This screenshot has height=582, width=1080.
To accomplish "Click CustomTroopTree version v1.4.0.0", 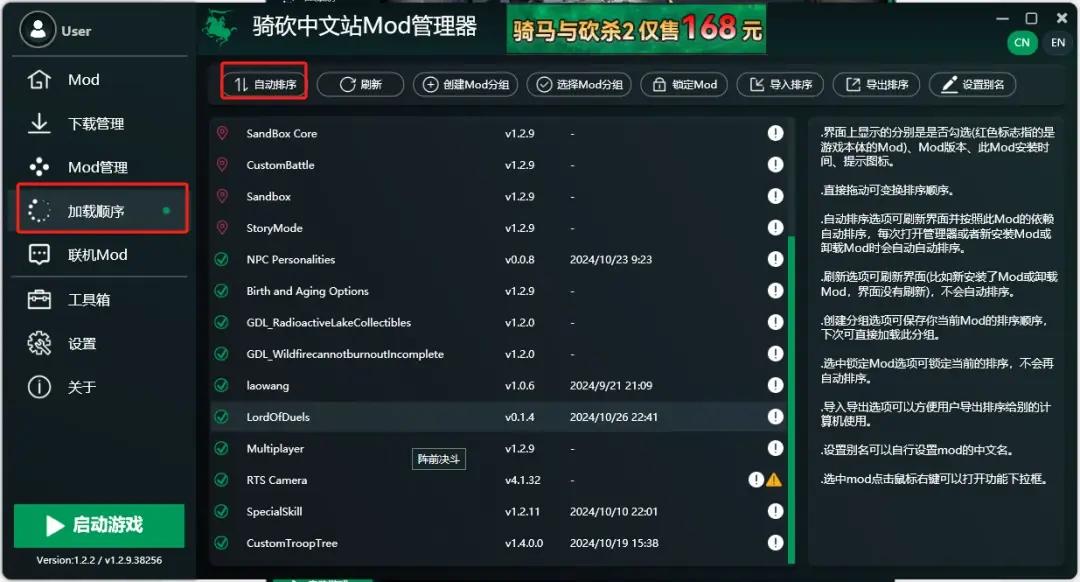I will point(524,543).
